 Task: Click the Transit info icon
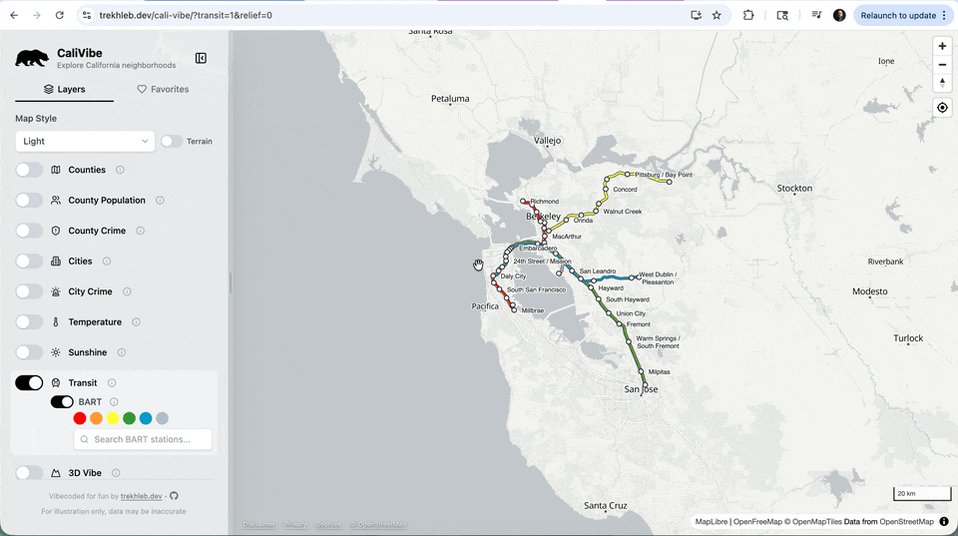pyautogui.click(x=111, y=383)
